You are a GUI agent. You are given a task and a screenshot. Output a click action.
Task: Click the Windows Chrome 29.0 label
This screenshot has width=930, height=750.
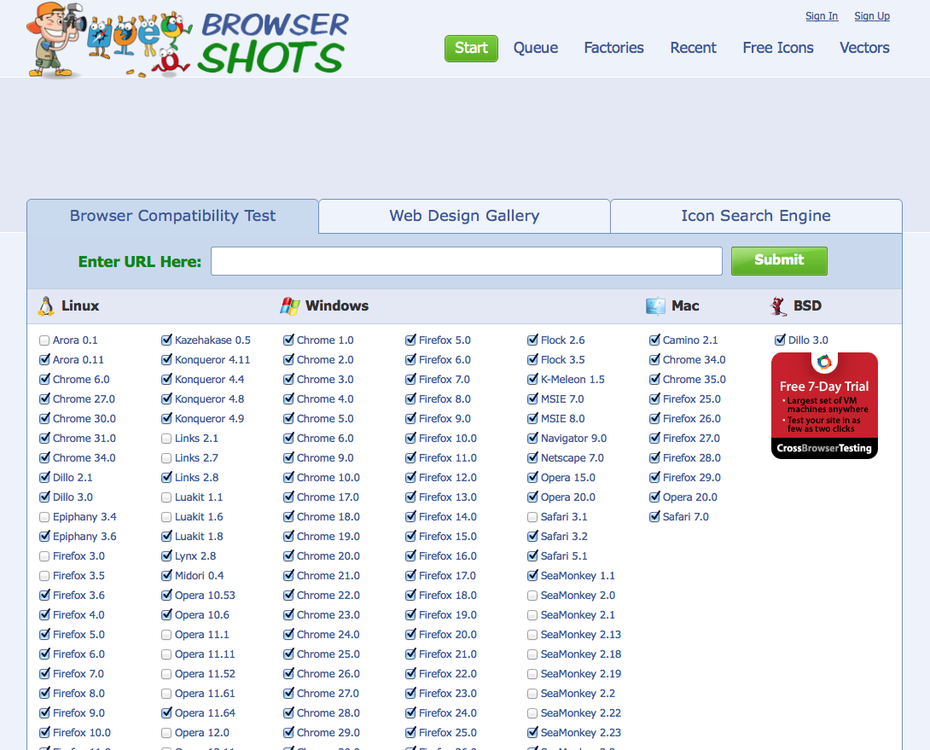point(328,733)
